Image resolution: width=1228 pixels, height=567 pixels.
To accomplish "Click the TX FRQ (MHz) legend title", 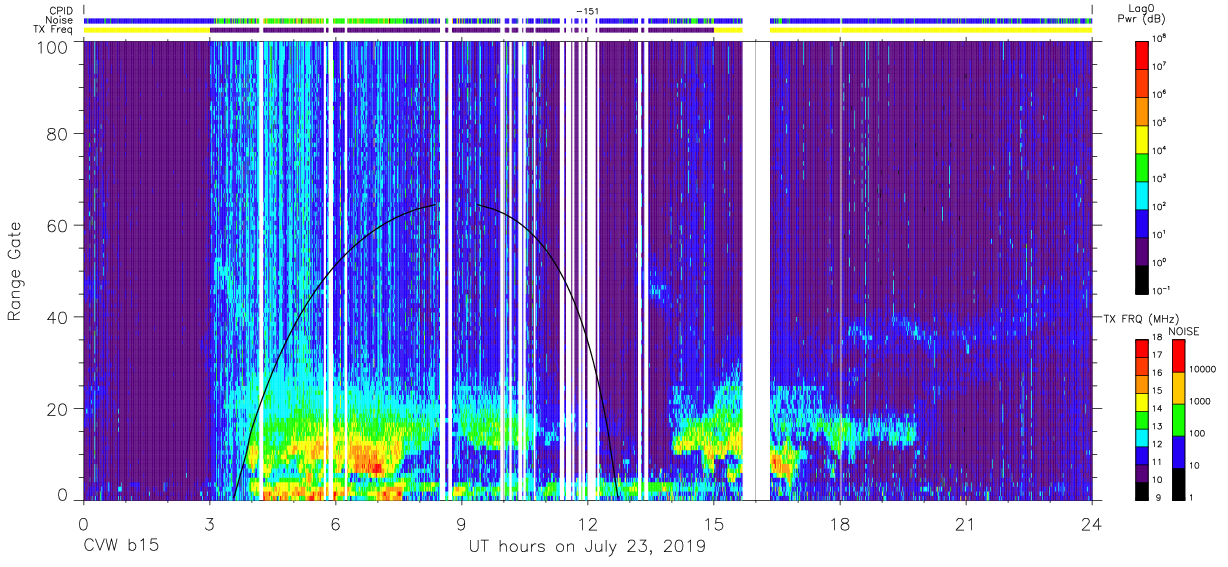I will pyautogui.click(x=1140, y=318).
